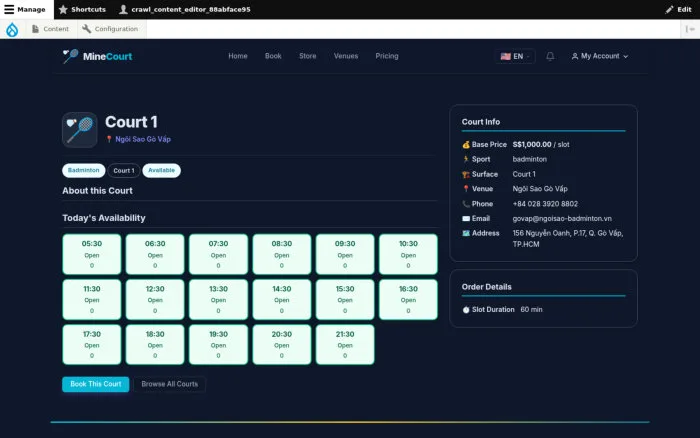Toggle toolbar orientation icon at right

tap(690, 29)
